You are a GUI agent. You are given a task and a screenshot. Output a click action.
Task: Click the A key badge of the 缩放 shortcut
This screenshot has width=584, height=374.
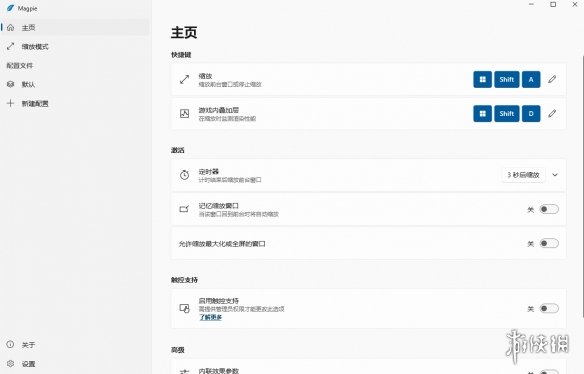tap(531, 79)
